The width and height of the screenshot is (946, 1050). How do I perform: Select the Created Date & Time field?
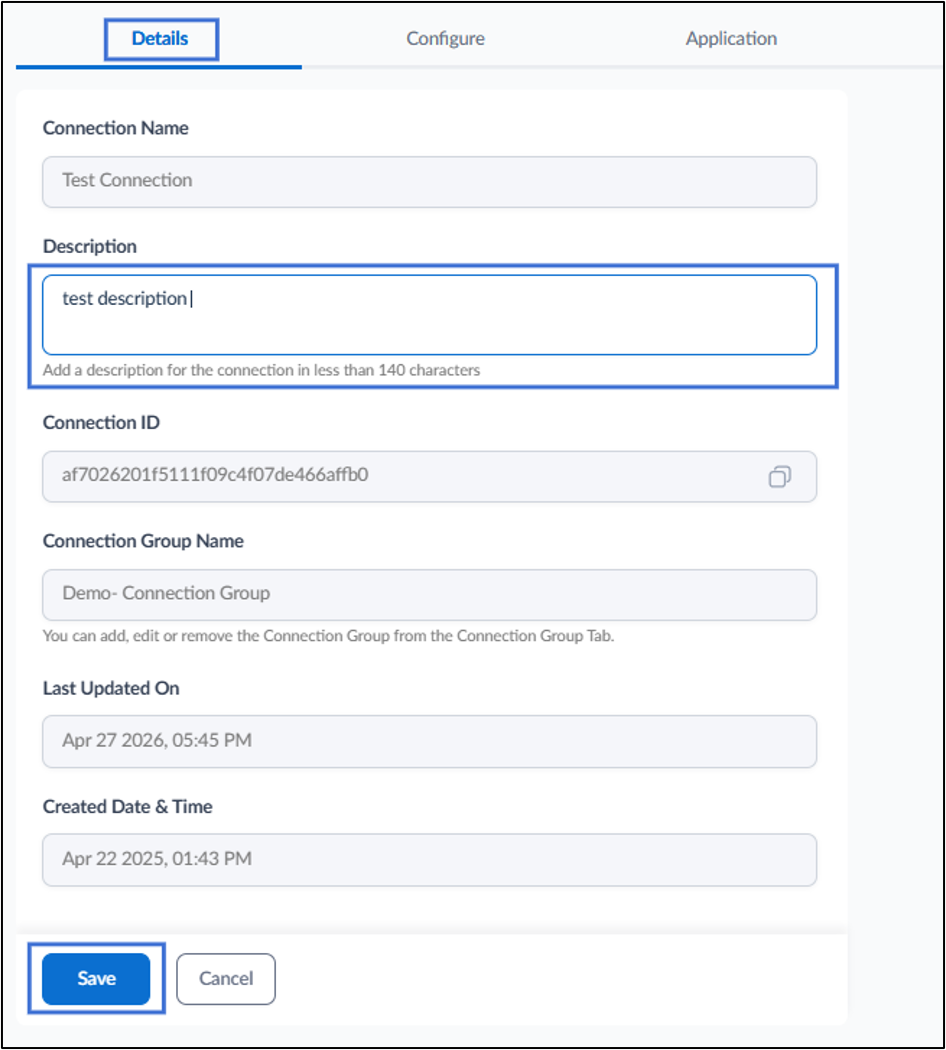click(x=429, y=860)
